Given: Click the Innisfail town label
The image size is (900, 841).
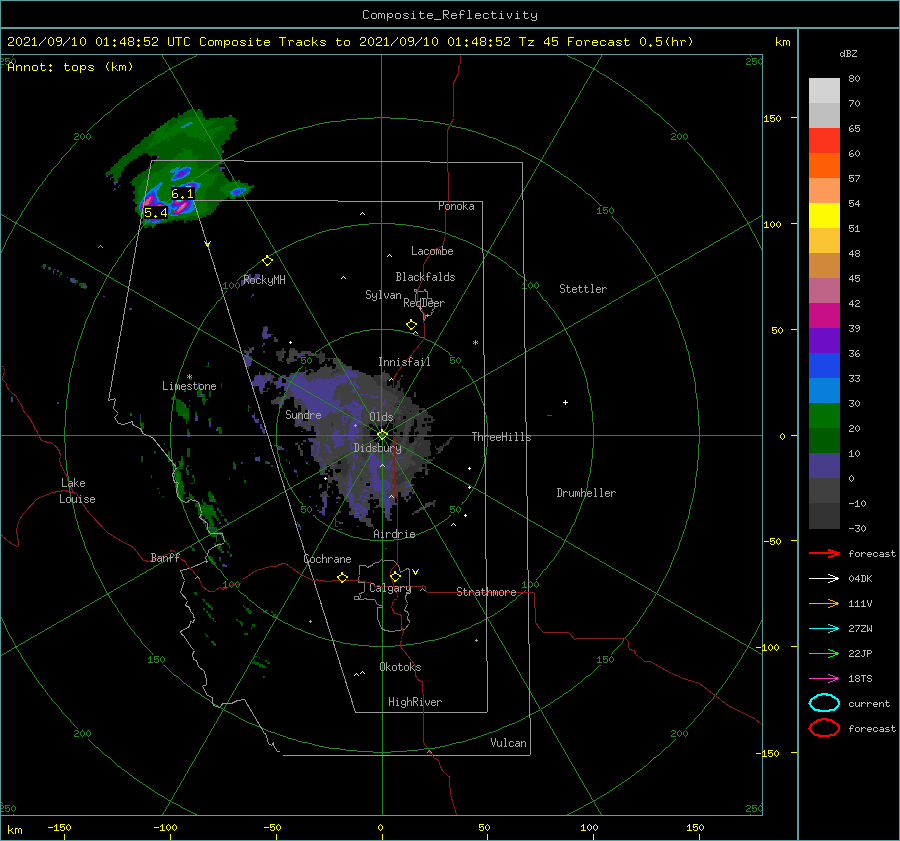Looking at the screenshot, I should coord(404,362).
